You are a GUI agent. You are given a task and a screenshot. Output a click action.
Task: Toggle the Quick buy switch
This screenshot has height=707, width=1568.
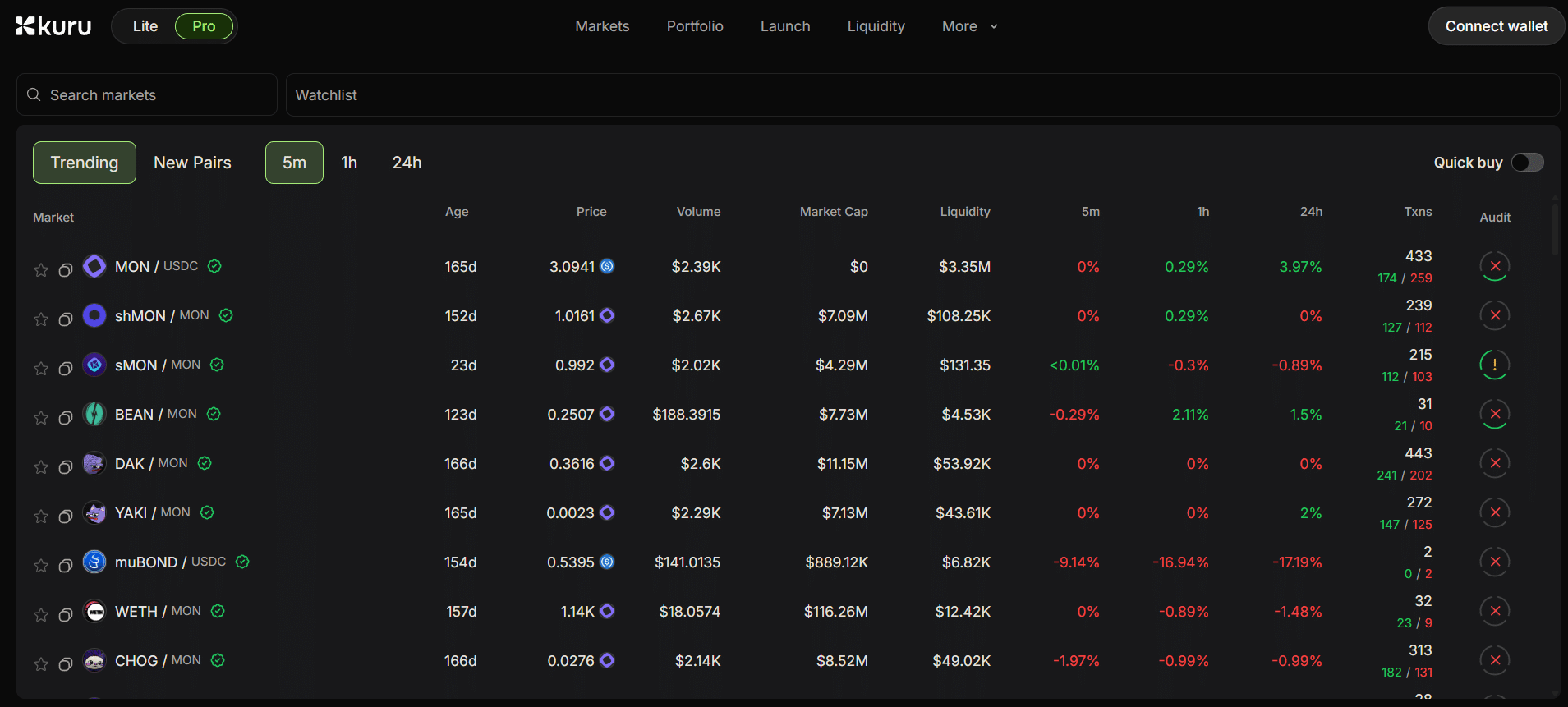[x=1528, y=163]
